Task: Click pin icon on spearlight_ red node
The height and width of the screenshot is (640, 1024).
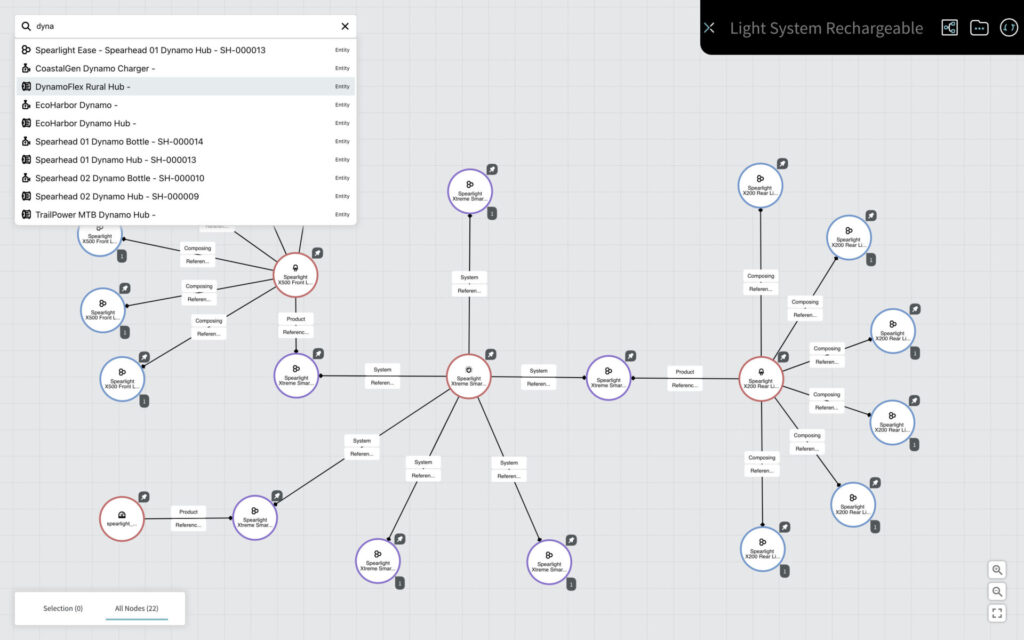Action: pos(144,496)
